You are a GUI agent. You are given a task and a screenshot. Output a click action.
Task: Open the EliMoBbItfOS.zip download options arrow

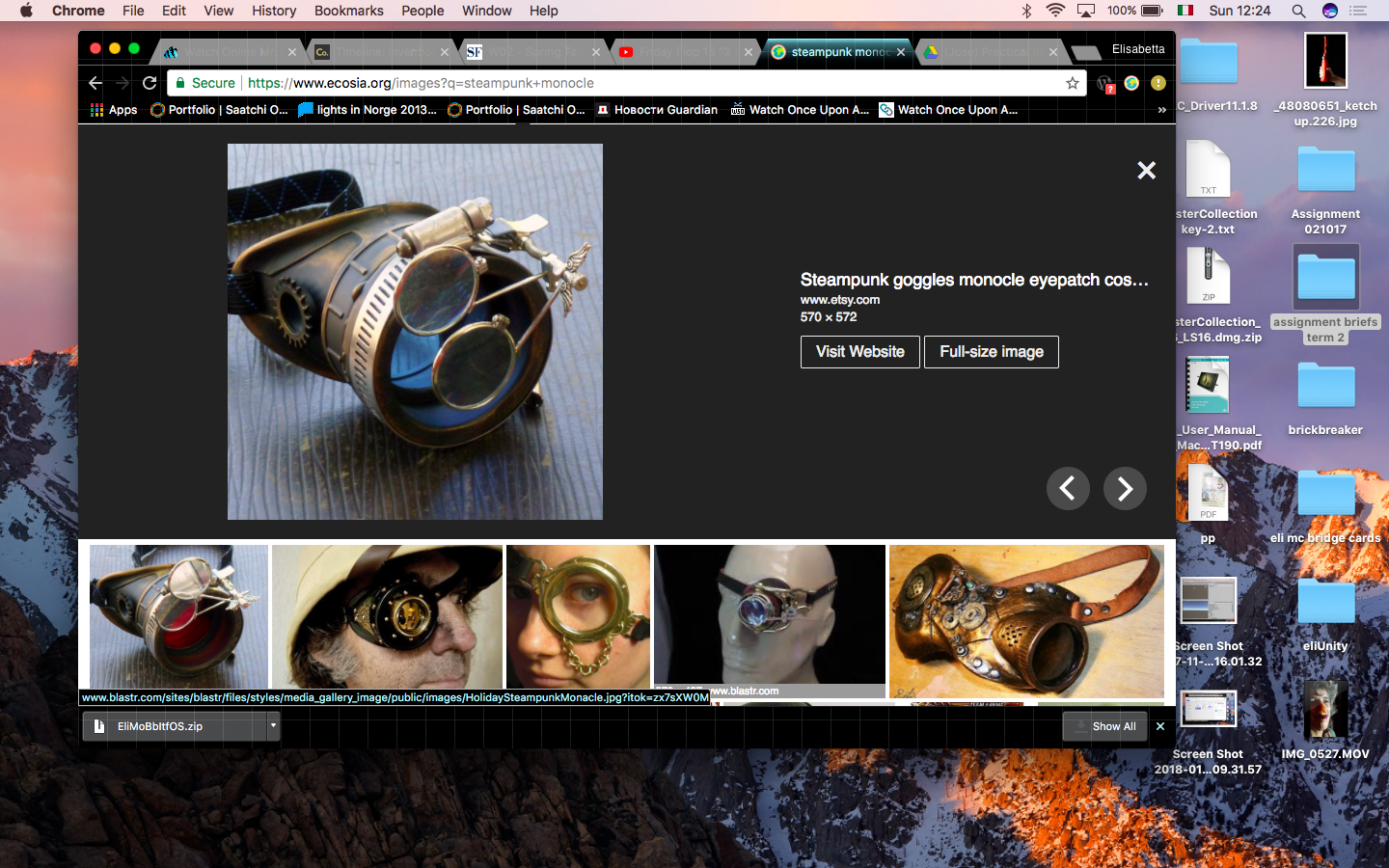273,725
